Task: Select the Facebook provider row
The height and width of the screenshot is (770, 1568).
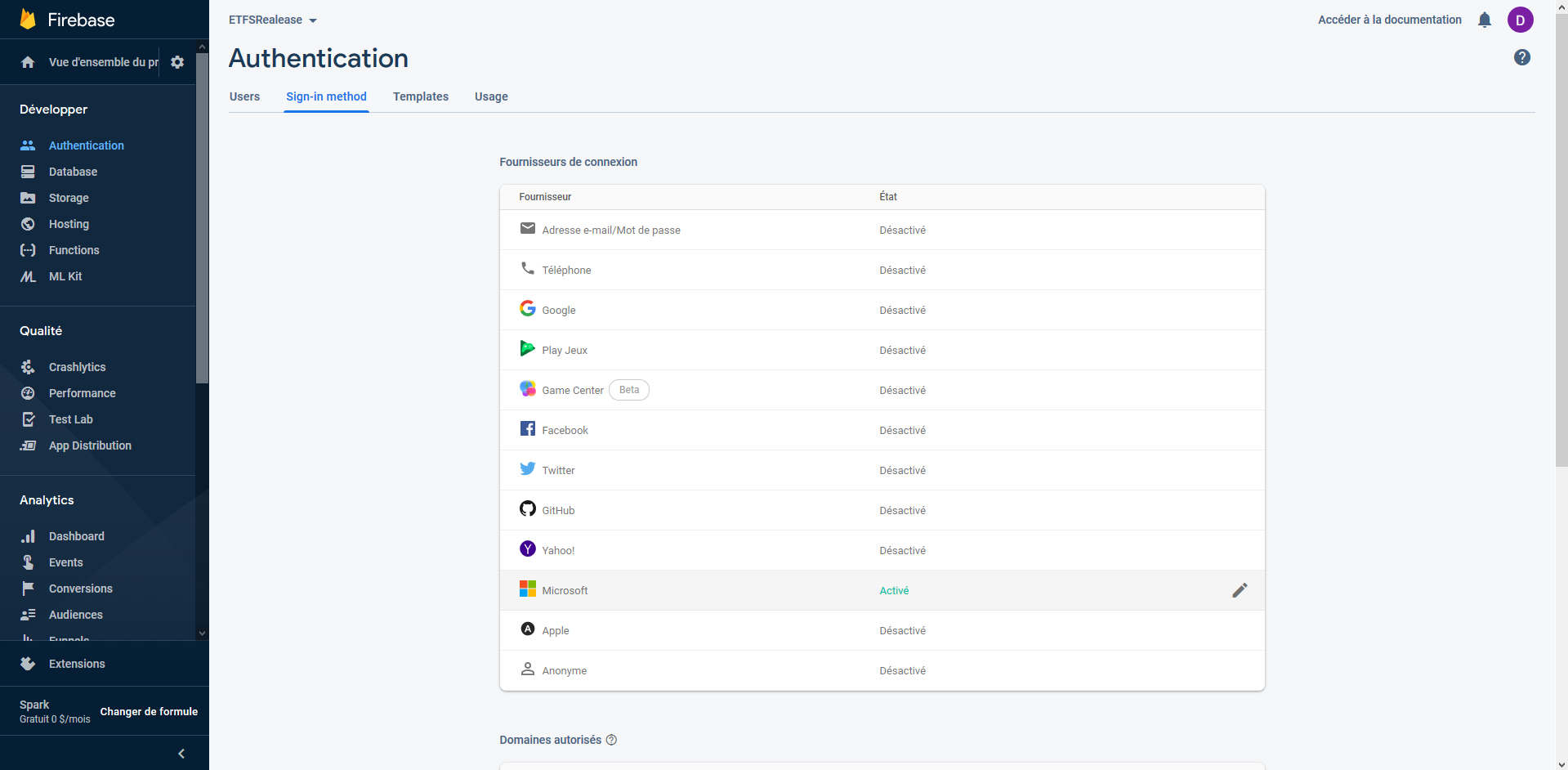Action: (882, 430)
